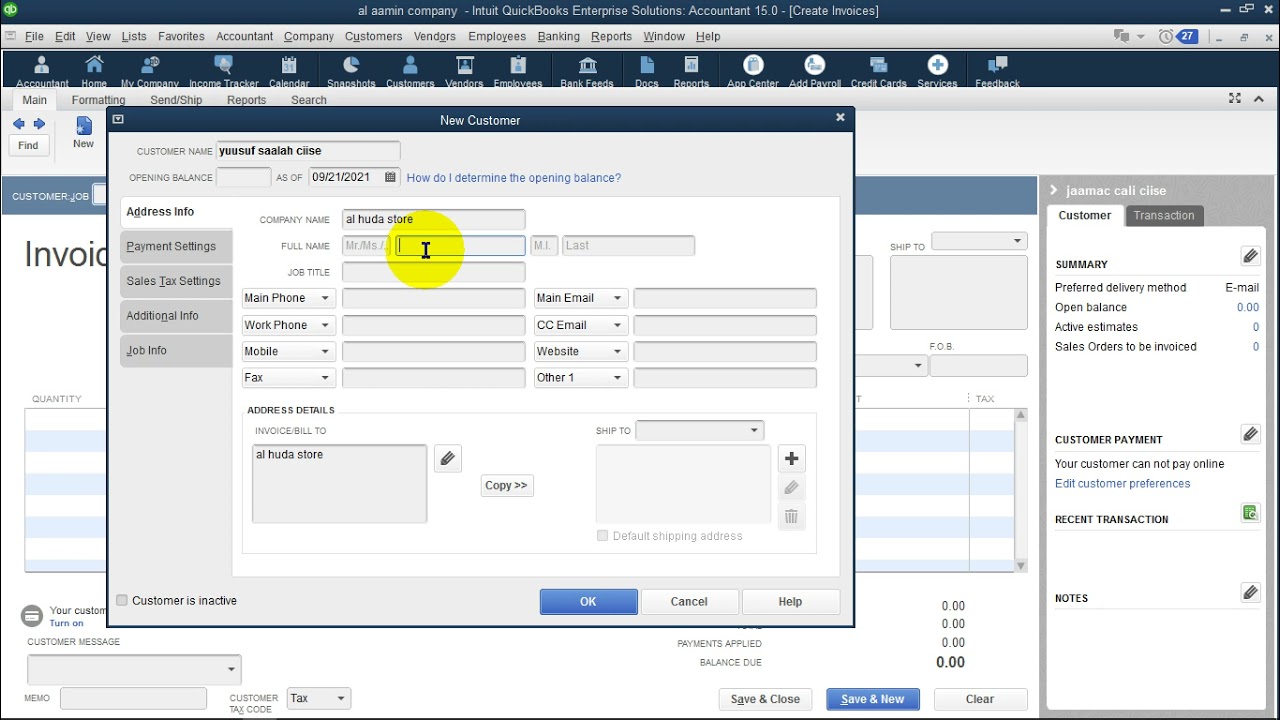Click the reminders alarm clock icon
The image size is (1280, 720).
(x=1166, y=36)
